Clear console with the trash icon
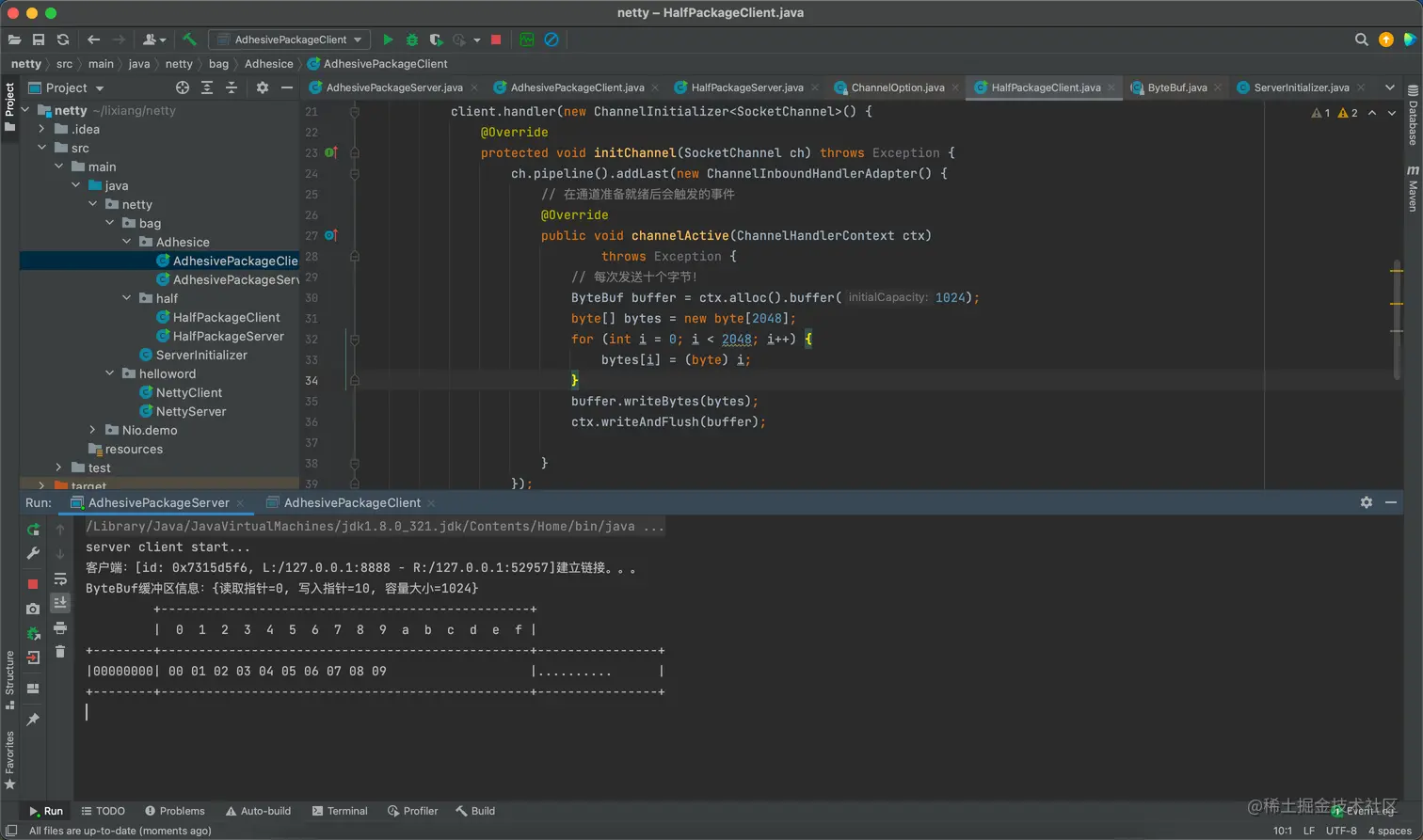Screen dimensions: 1423x840 60,652
